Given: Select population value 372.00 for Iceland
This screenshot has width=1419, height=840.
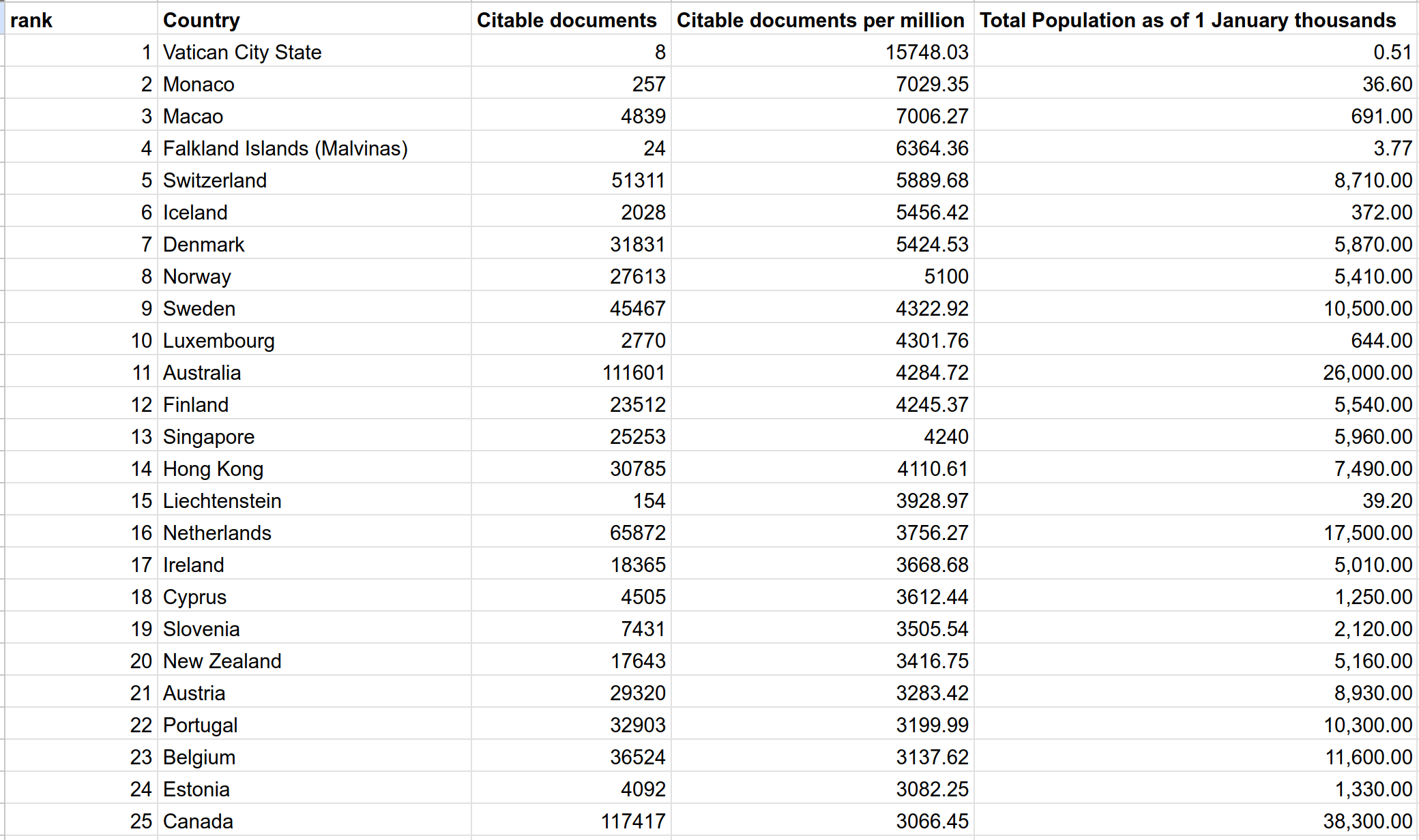Looking at the screenshot, I should coord(1196,211).
